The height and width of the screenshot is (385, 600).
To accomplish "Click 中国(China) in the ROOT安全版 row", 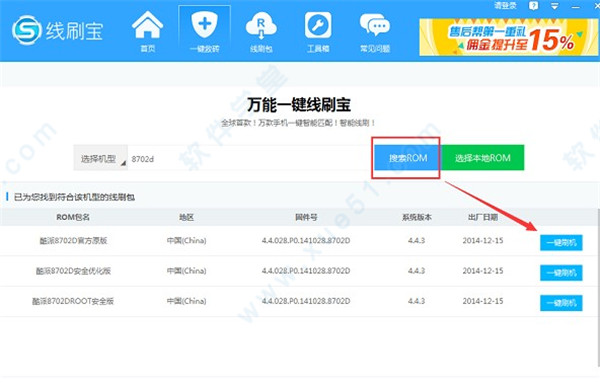I will 186,301.
